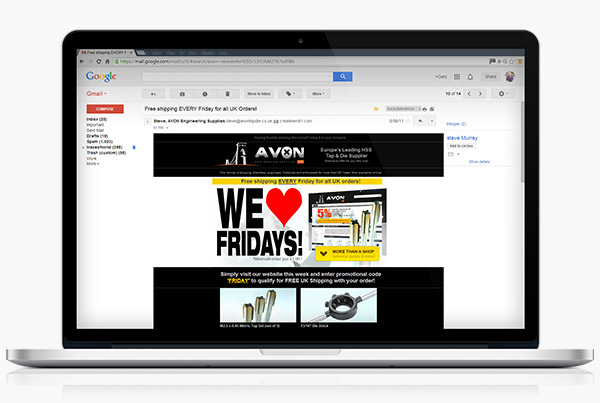Image resolution: width=600 pixels, height=403 pixels.
Task: Click the '10 of 14' counter text
Action: pos(453,94)
